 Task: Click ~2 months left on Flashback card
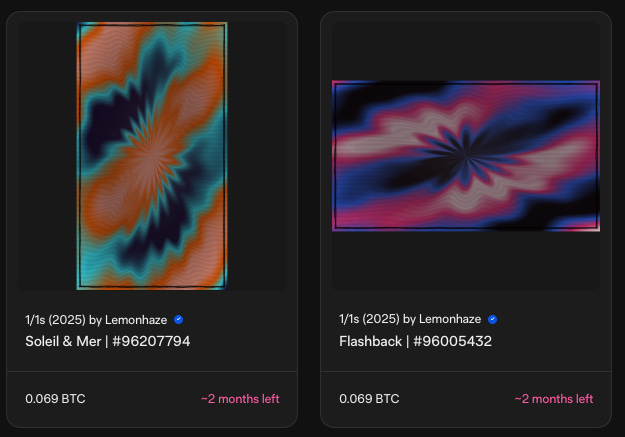coord(554,399)
